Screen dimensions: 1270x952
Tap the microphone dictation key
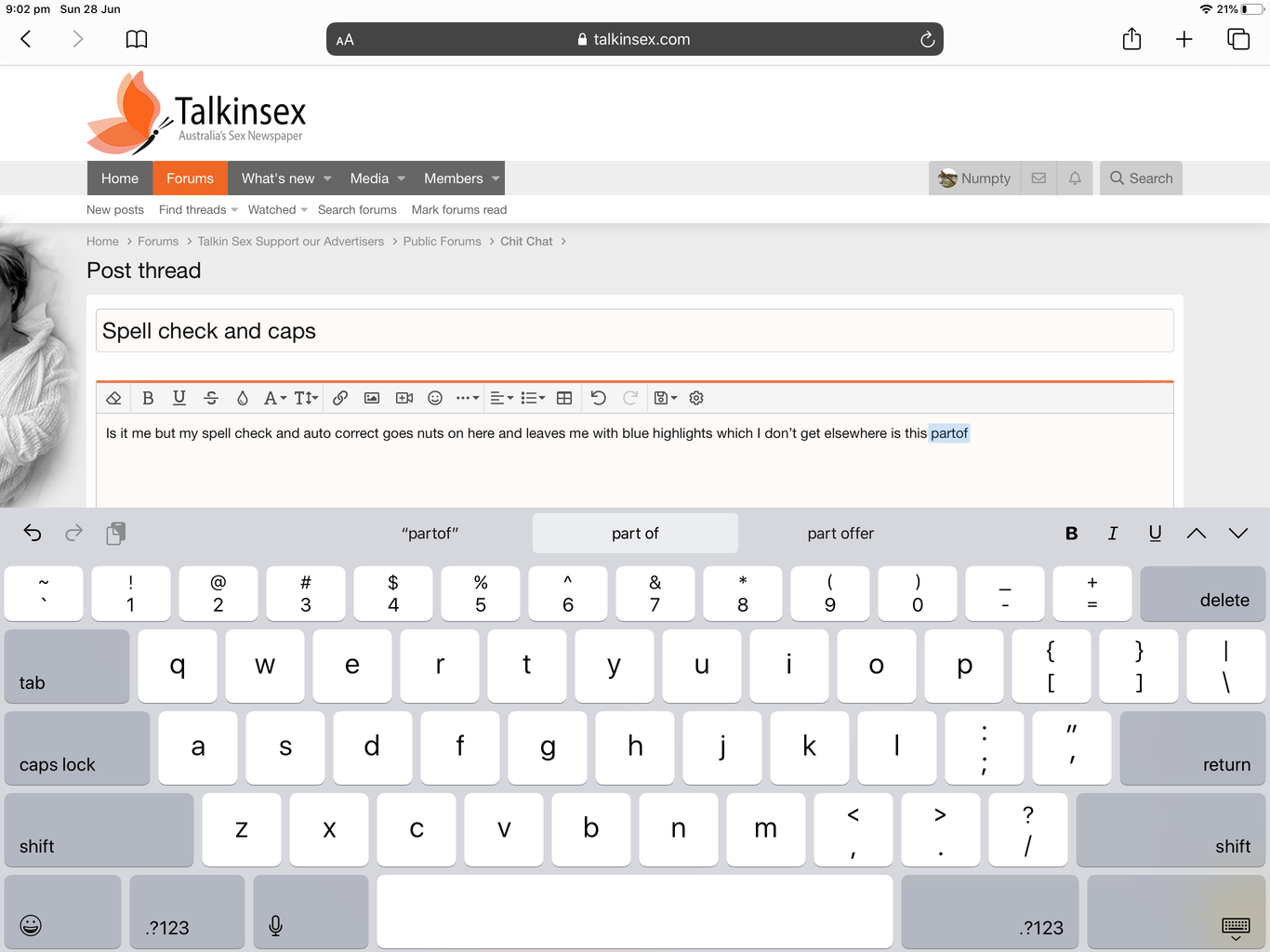pyautogui.click(x=275, y=925)
